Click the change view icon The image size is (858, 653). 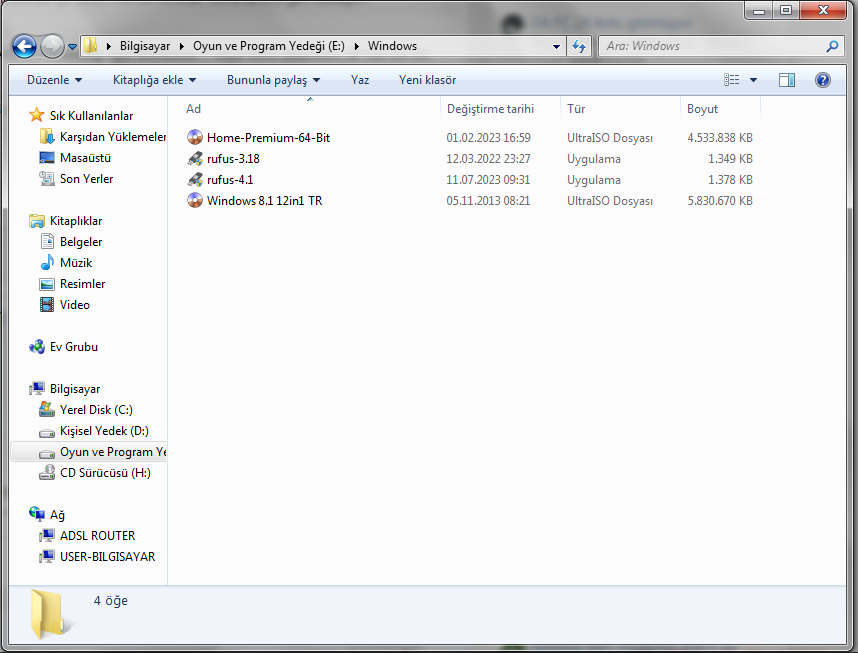pyautogui.click(x=732, y=80)
